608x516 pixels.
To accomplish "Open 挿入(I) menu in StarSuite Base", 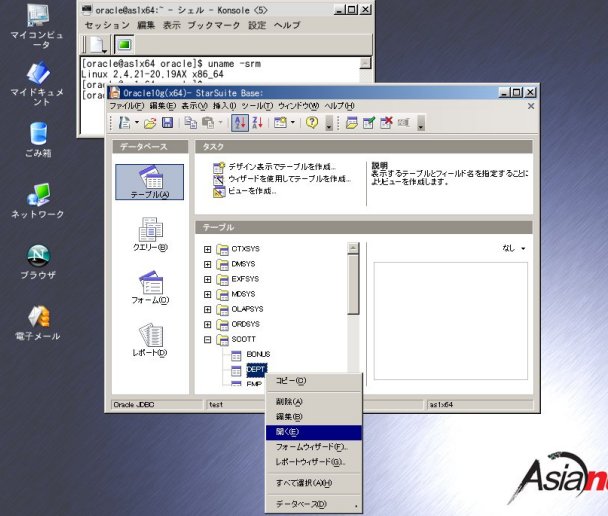I will point(224,106).
